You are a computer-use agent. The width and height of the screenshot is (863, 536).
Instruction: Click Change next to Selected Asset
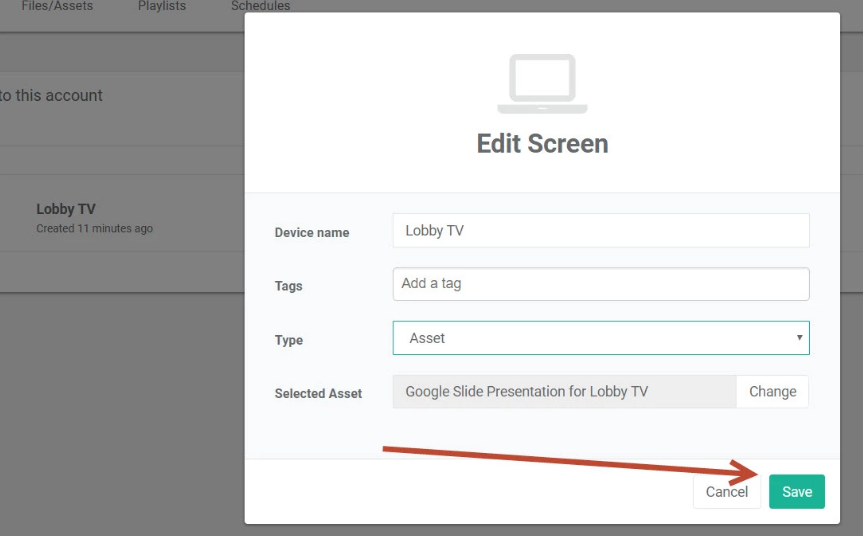tap(772, 391)
